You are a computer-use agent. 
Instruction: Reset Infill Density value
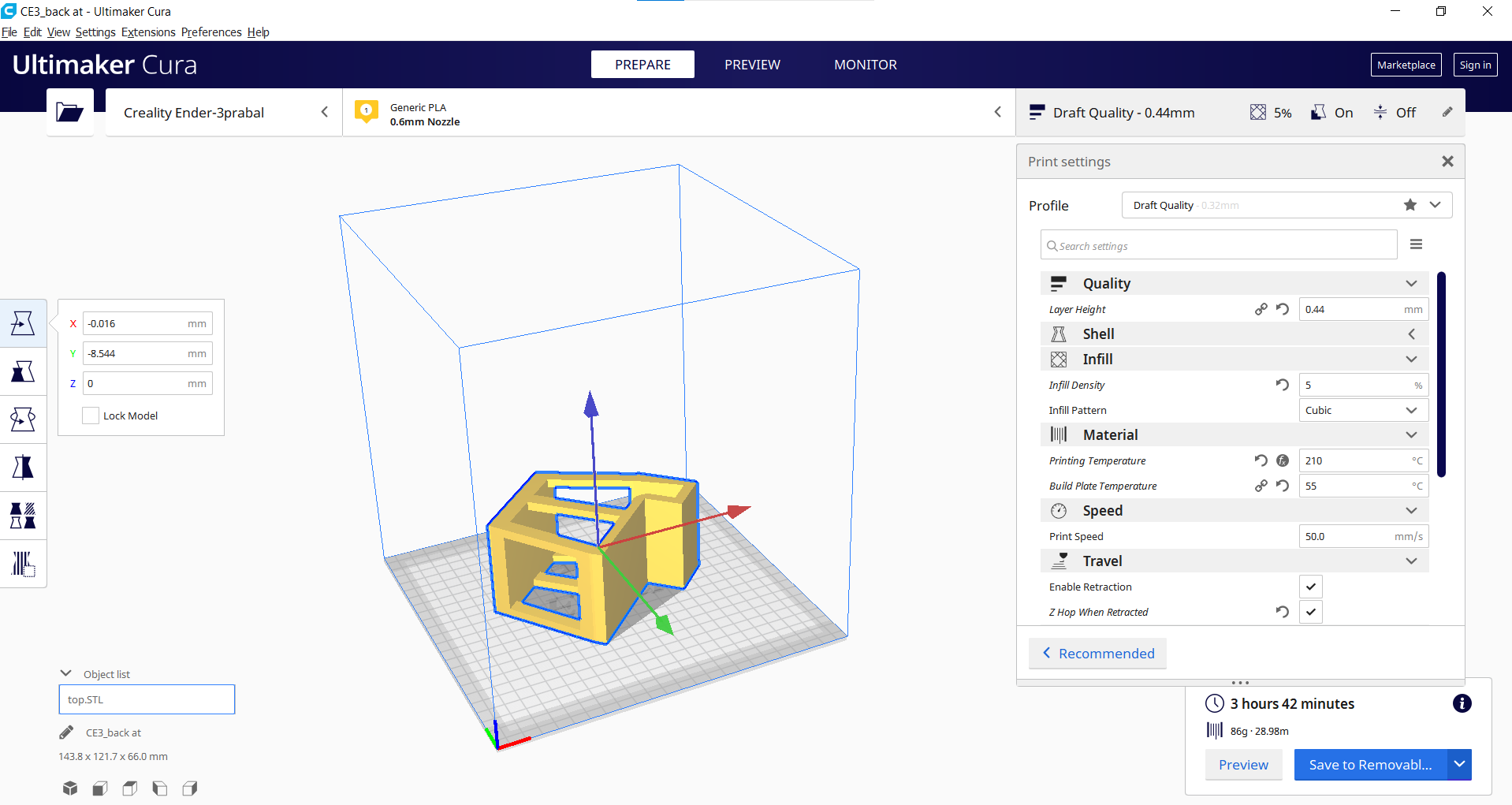[x=1283, y=385]
